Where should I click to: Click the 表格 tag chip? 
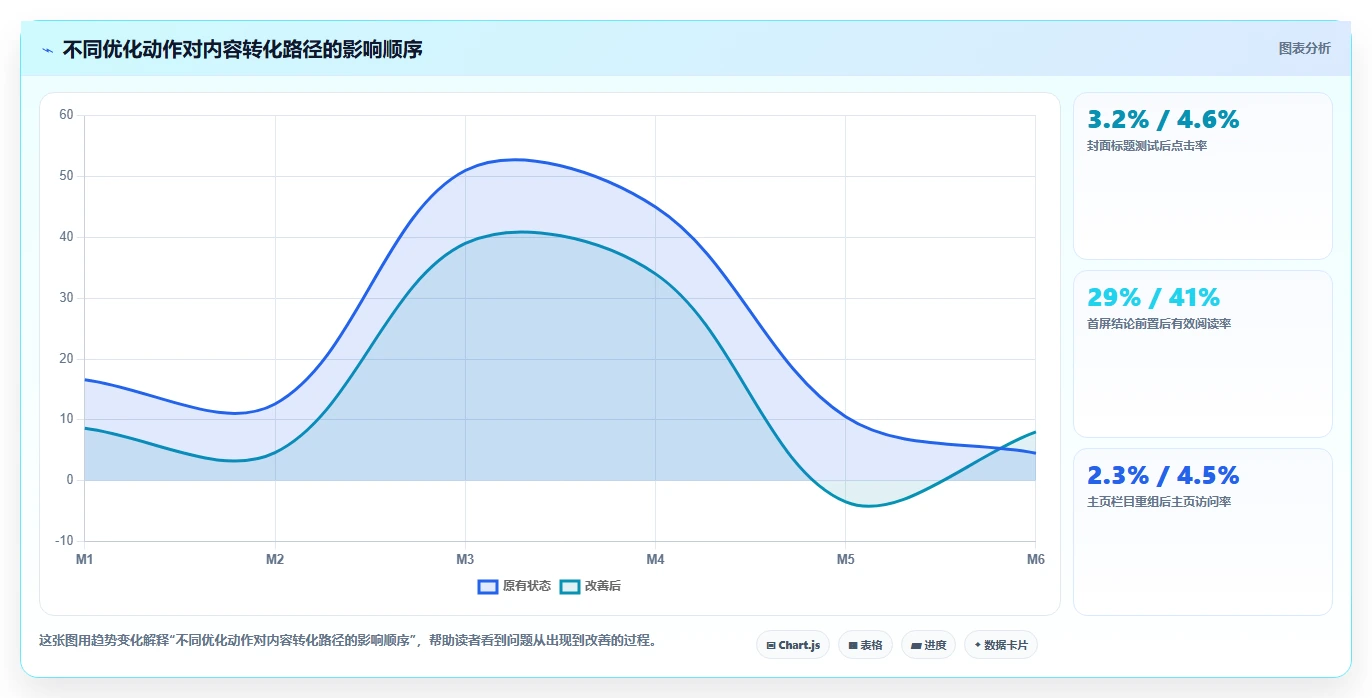point(865,645)
